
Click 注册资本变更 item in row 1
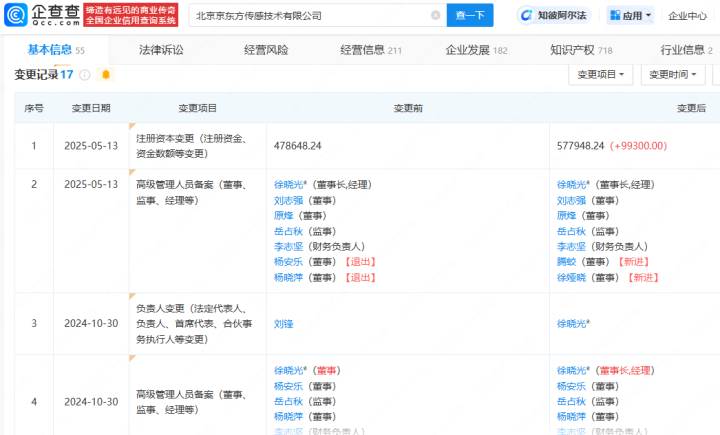[x=191, y=146]
